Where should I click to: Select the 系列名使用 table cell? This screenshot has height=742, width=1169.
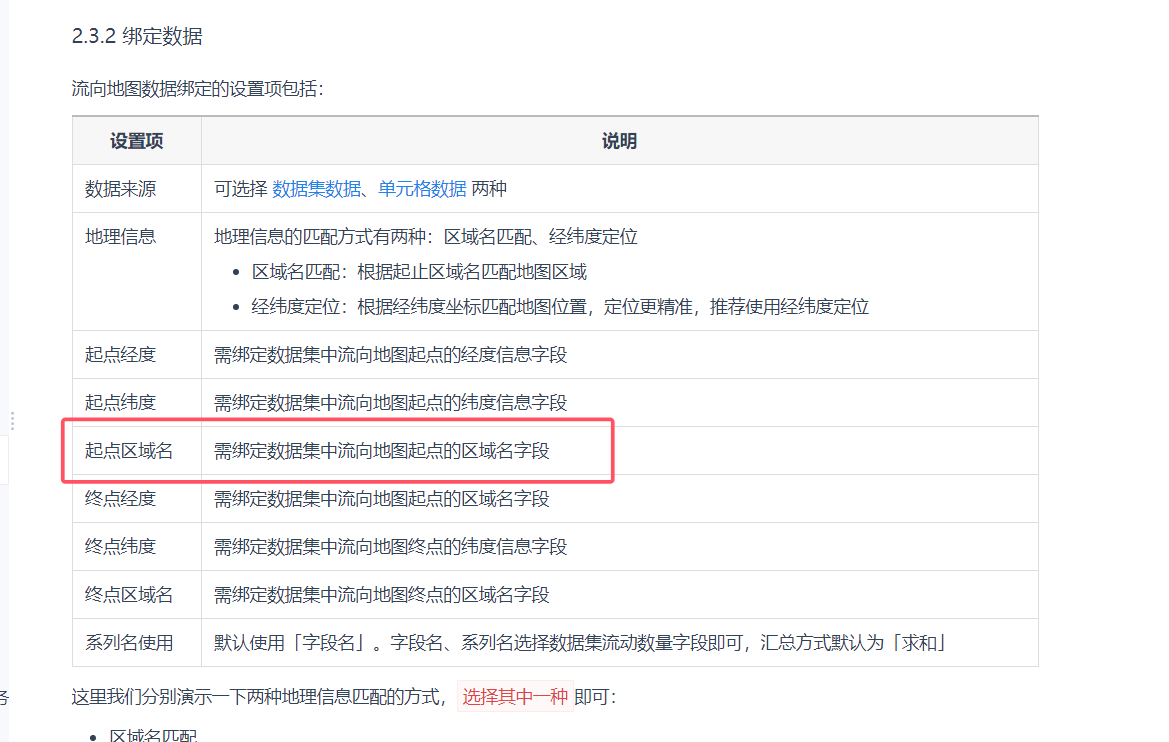point(129,643)
